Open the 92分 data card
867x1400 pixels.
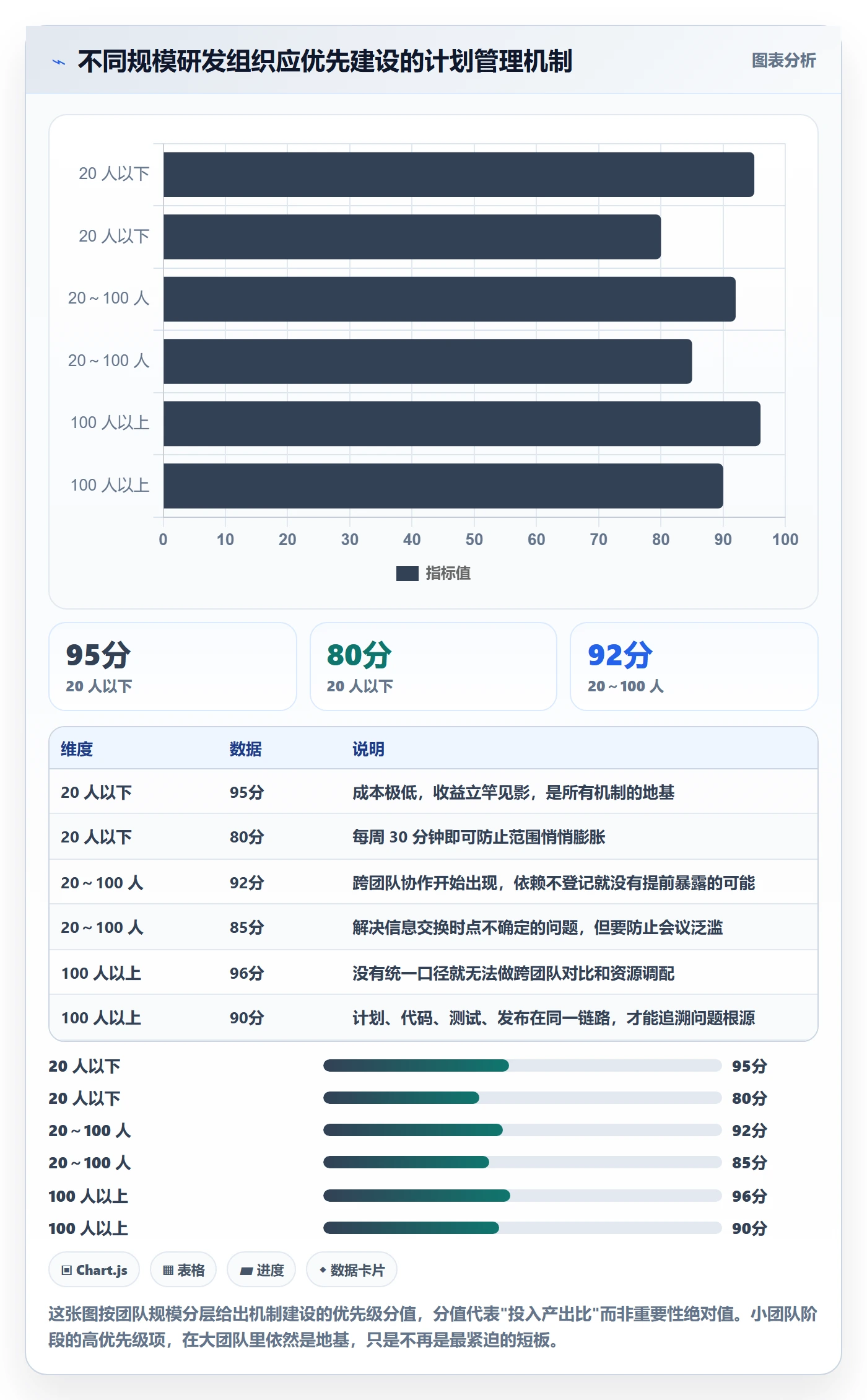[x=694, y=667]
